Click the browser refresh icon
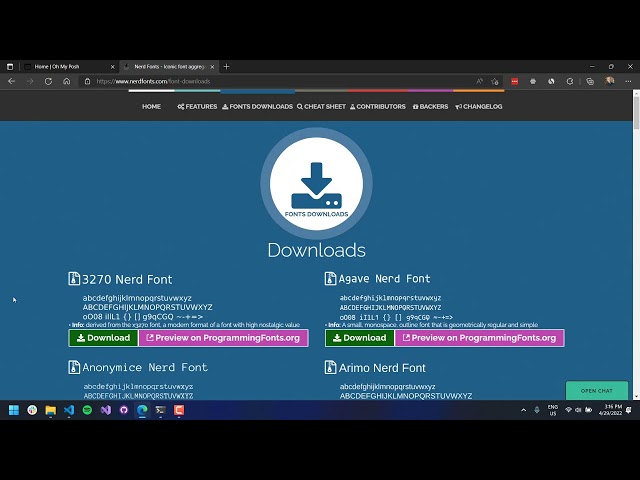The height and width of the screenshot is (480, 640). click(48, 81)
